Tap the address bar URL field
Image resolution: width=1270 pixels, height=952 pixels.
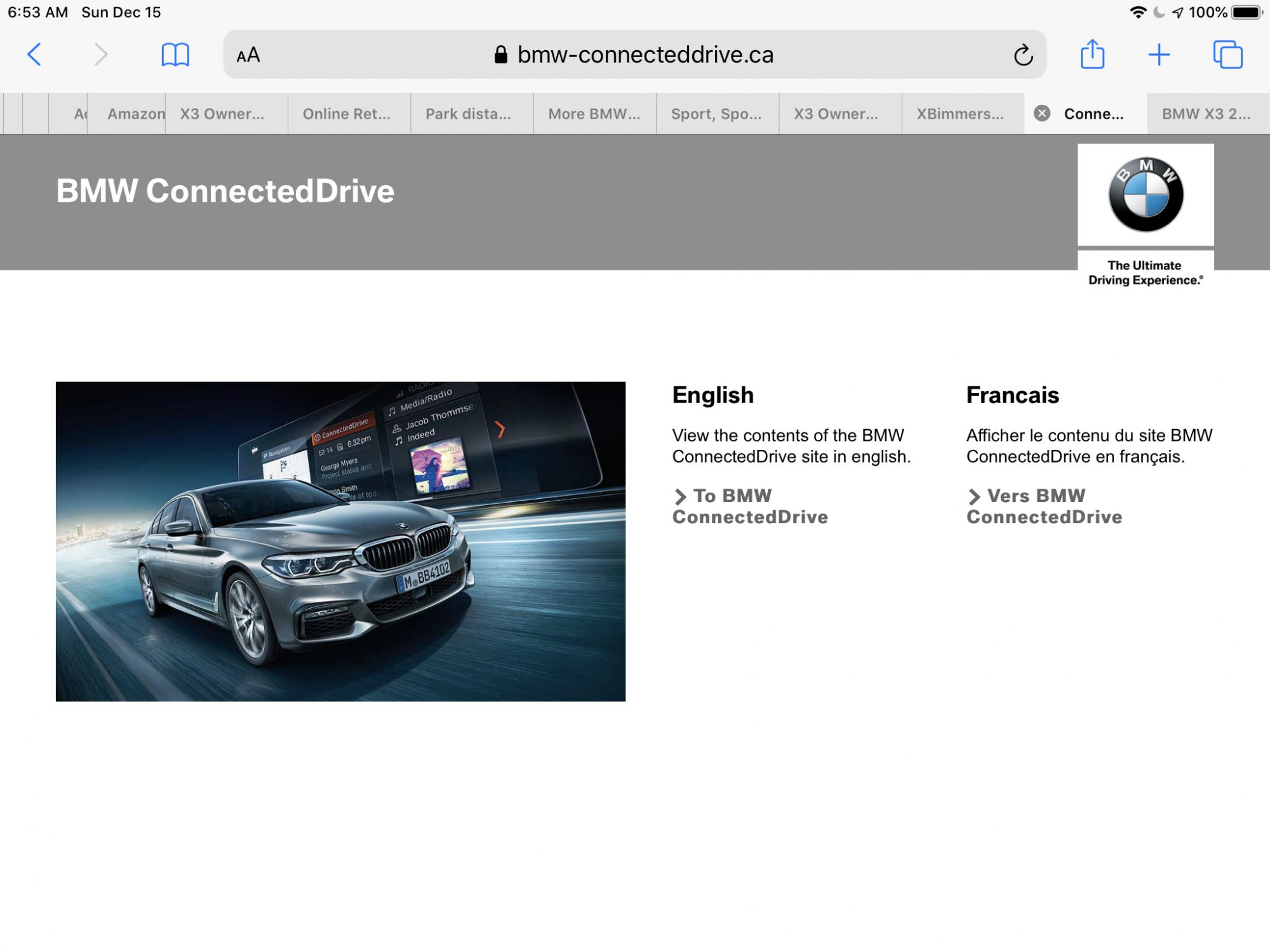634,55
